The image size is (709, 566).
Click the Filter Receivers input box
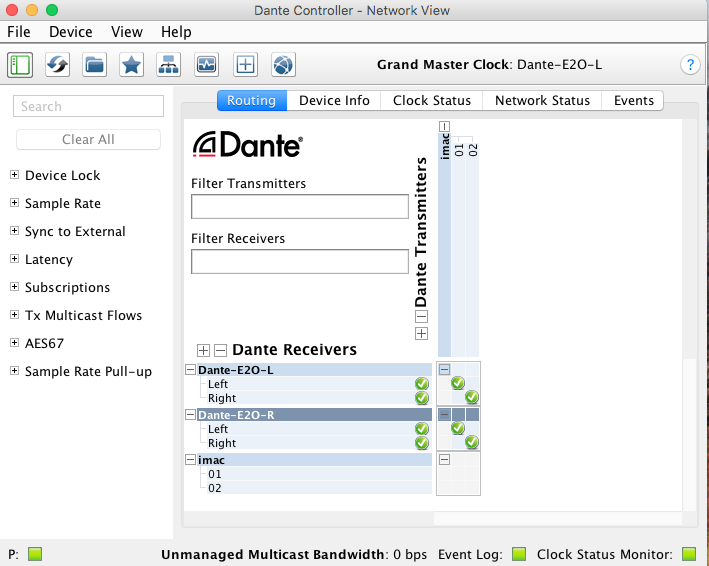[x=300, y=261]
